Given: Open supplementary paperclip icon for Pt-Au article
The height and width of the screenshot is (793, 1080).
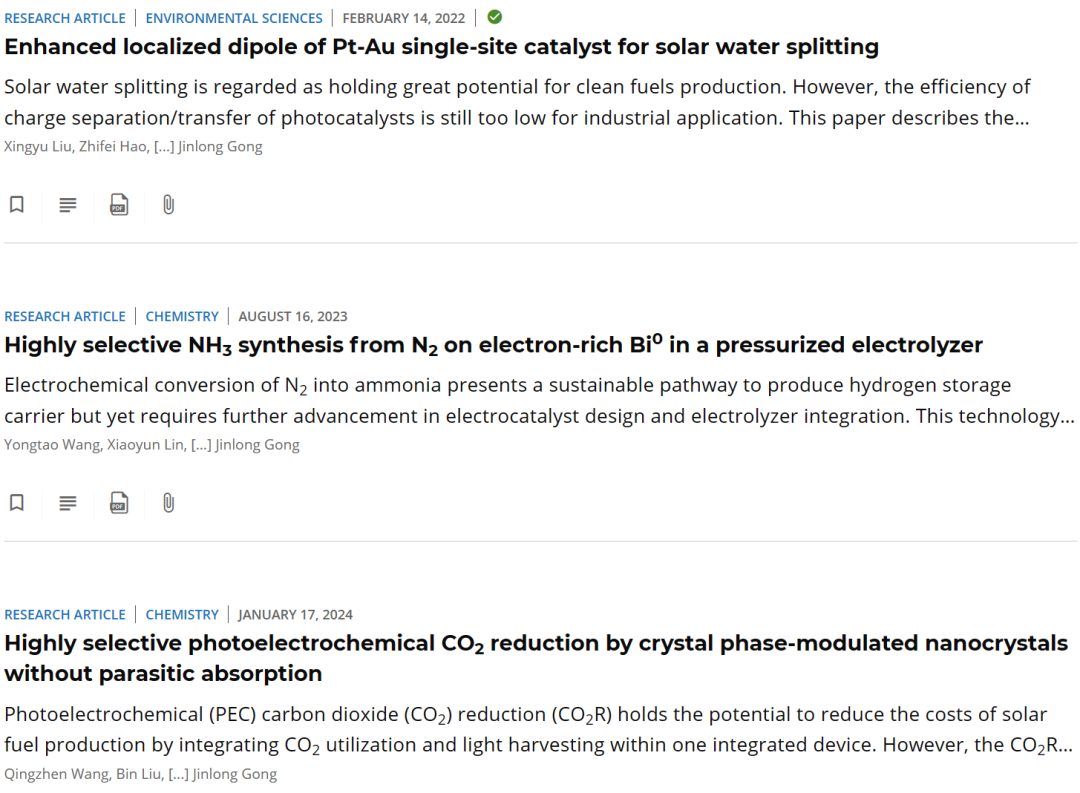Looking at the screenshot, I should coord(169,205).
